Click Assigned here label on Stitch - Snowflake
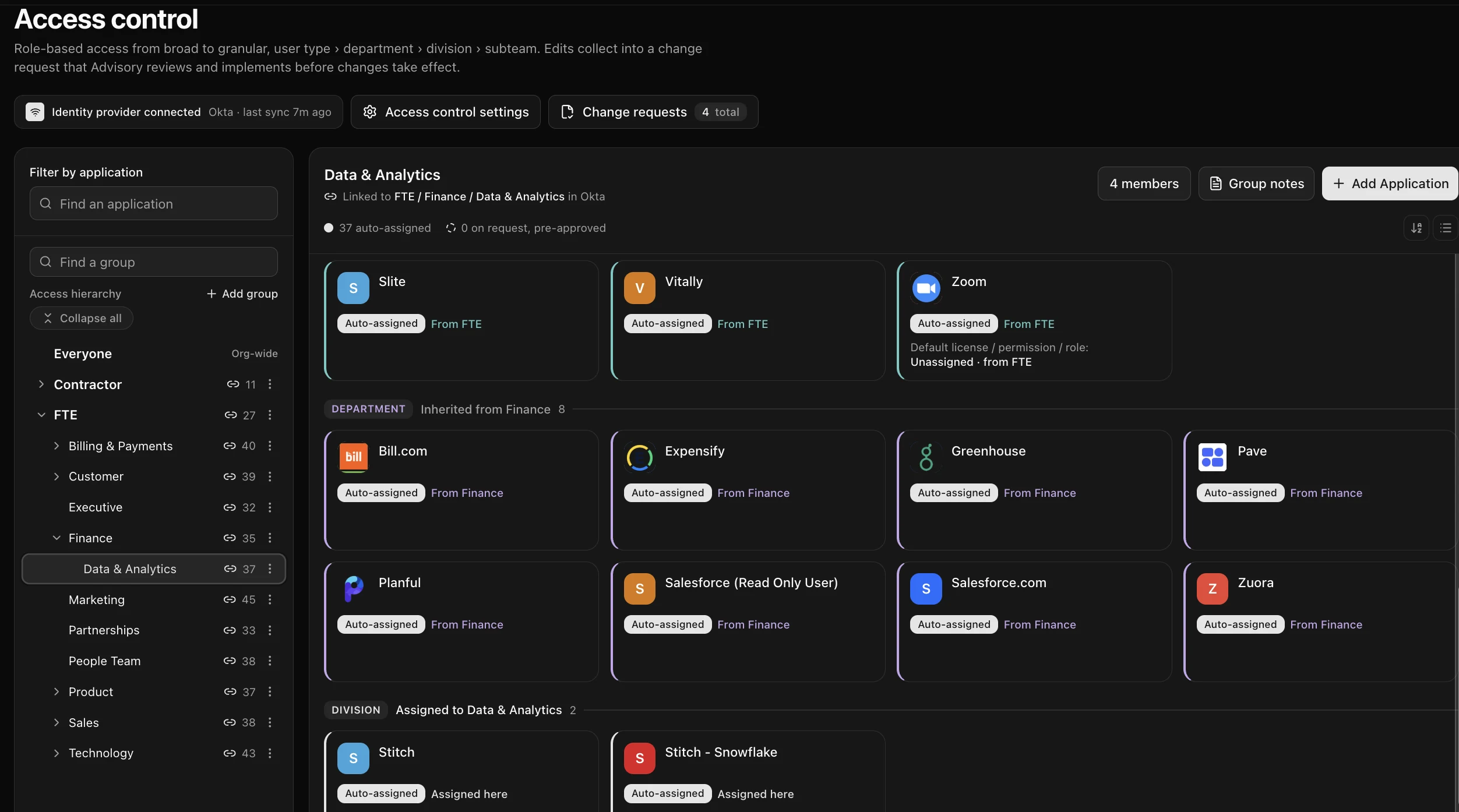1459x812 pixels. 755,793
